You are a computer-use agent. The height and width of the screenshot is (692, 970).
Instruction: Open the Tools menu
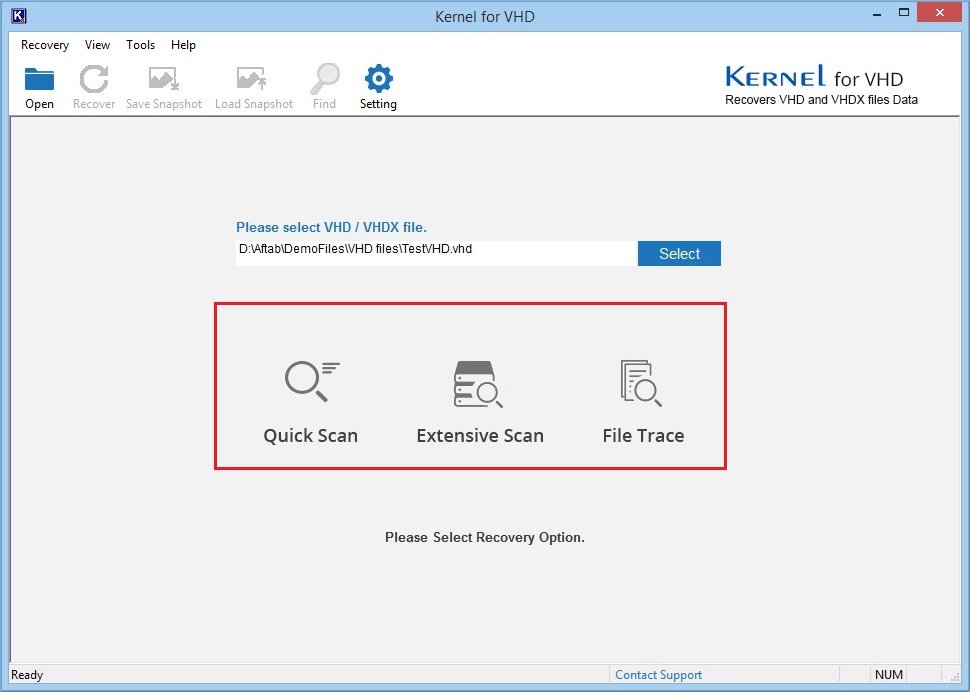(x=140, y=45)
